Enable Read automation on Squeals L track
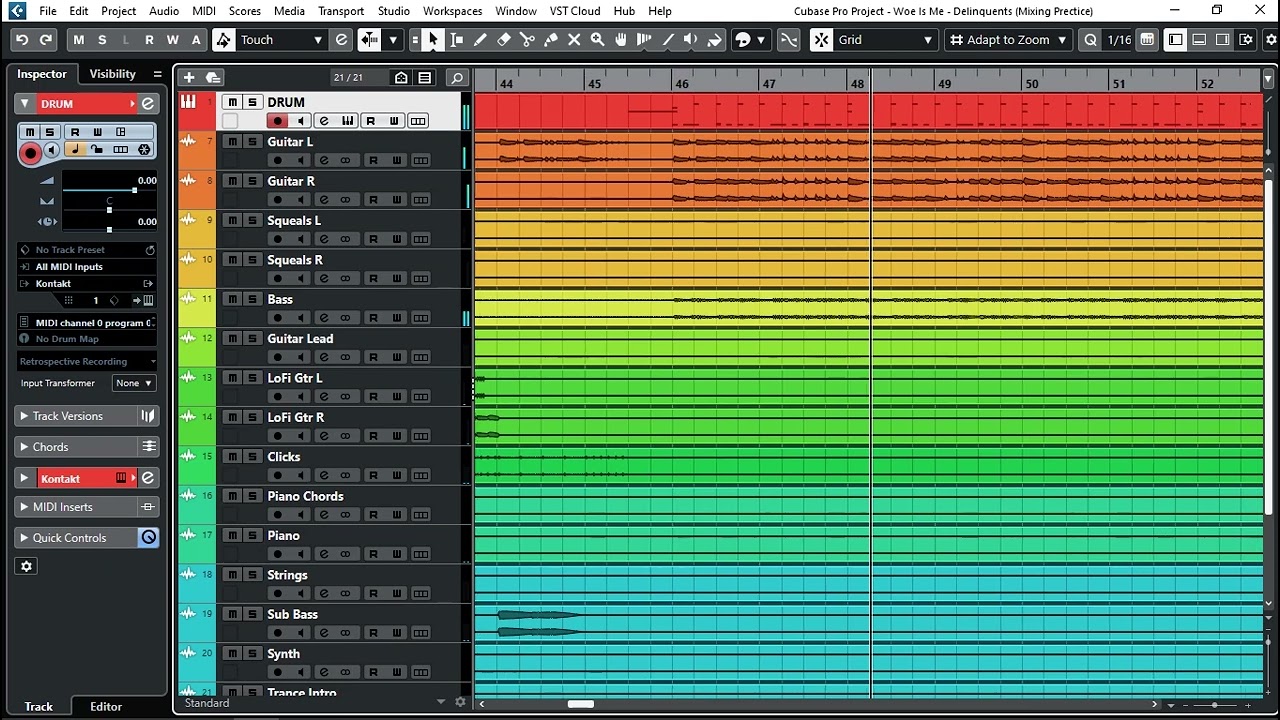Image resolution: width=1280 pixels, height=720 pixels. [x=373, y=239]
